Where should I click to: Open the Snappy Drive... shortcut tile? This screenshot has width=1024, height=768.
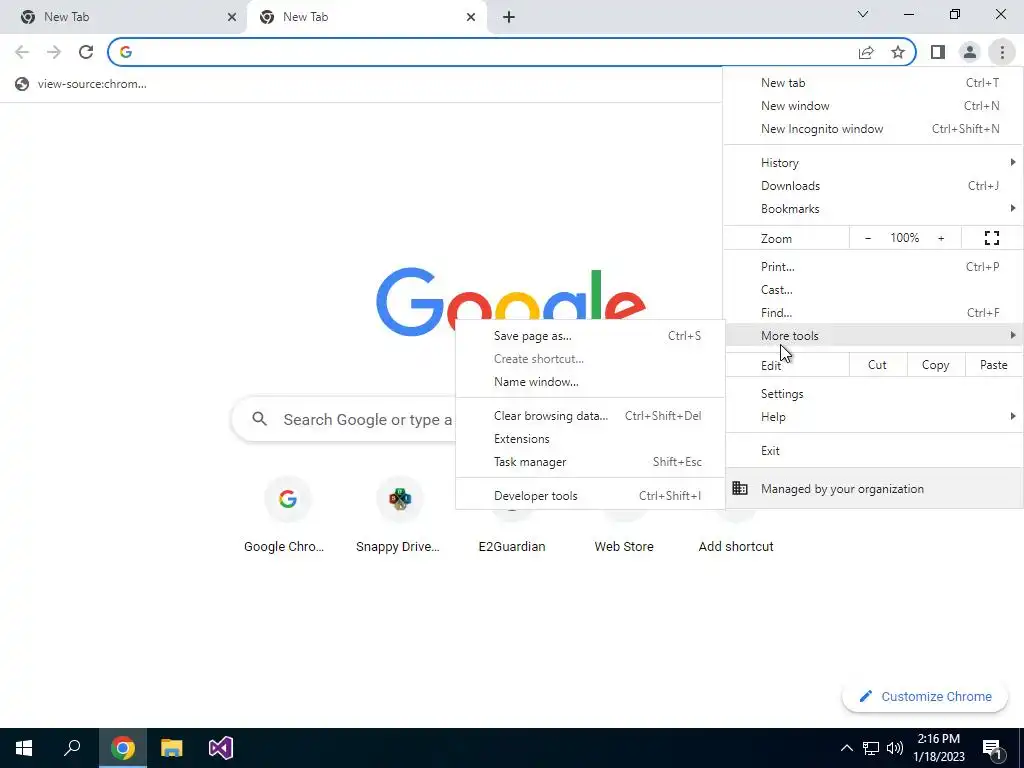point(398,516)
